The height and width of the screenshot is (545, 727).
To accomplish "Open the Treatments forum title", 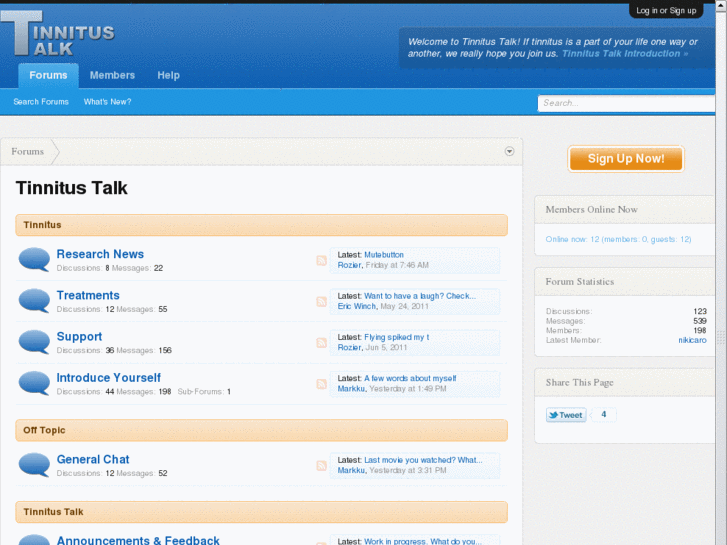I will (88, 295).
